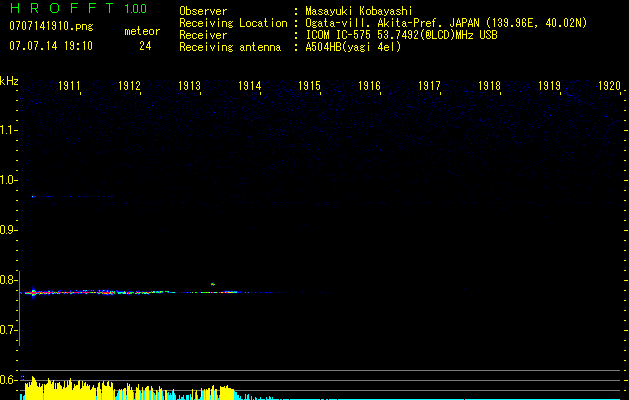
Task: Click the observer name Masayuki Kobayashi
Action: tap(359, 12)
